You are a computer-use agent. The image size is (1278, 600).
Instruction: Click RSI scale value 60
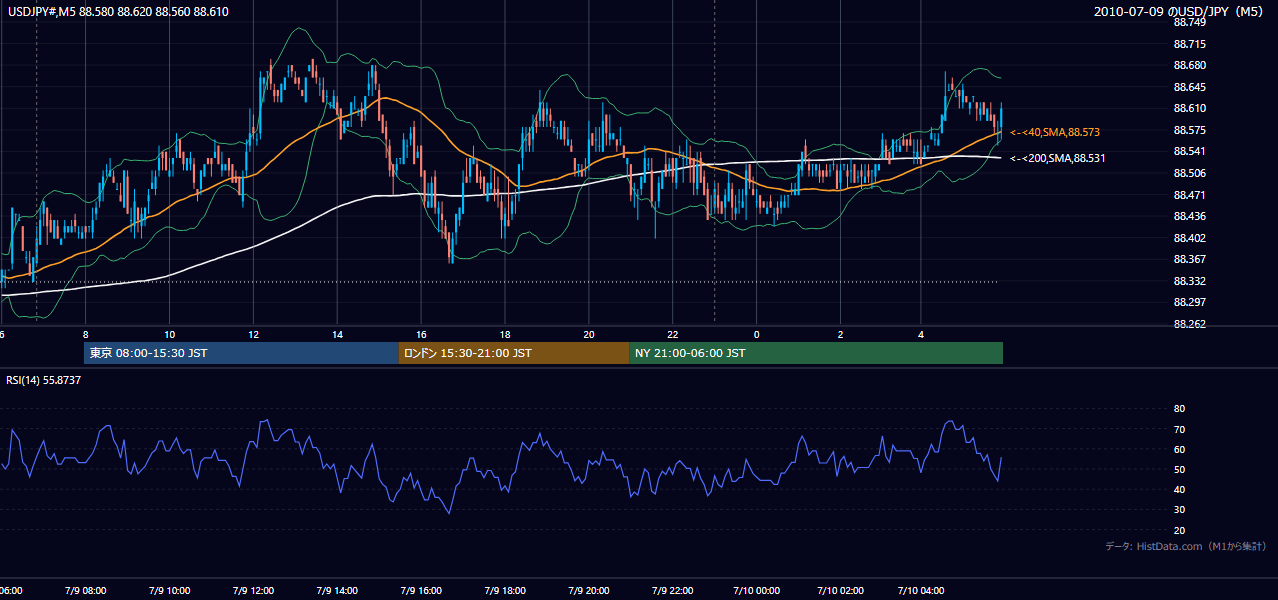click(x=1179, y=449)
